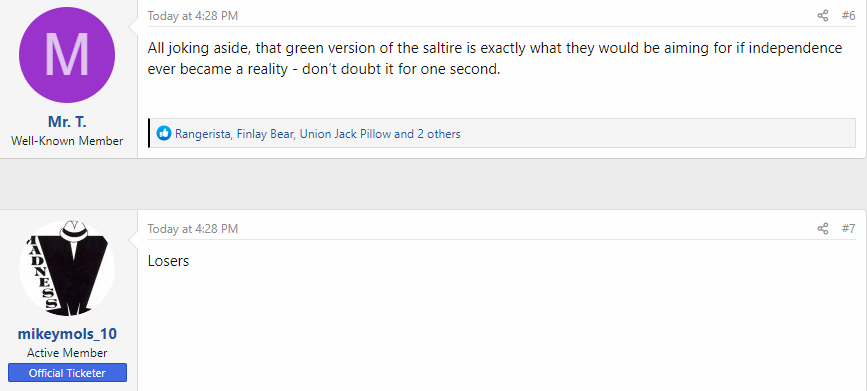Click the 'Today at 4:28 PM' timestamp on post #7
The height and width of the screenshot is (391, 867).
click(x=192, y=228)
